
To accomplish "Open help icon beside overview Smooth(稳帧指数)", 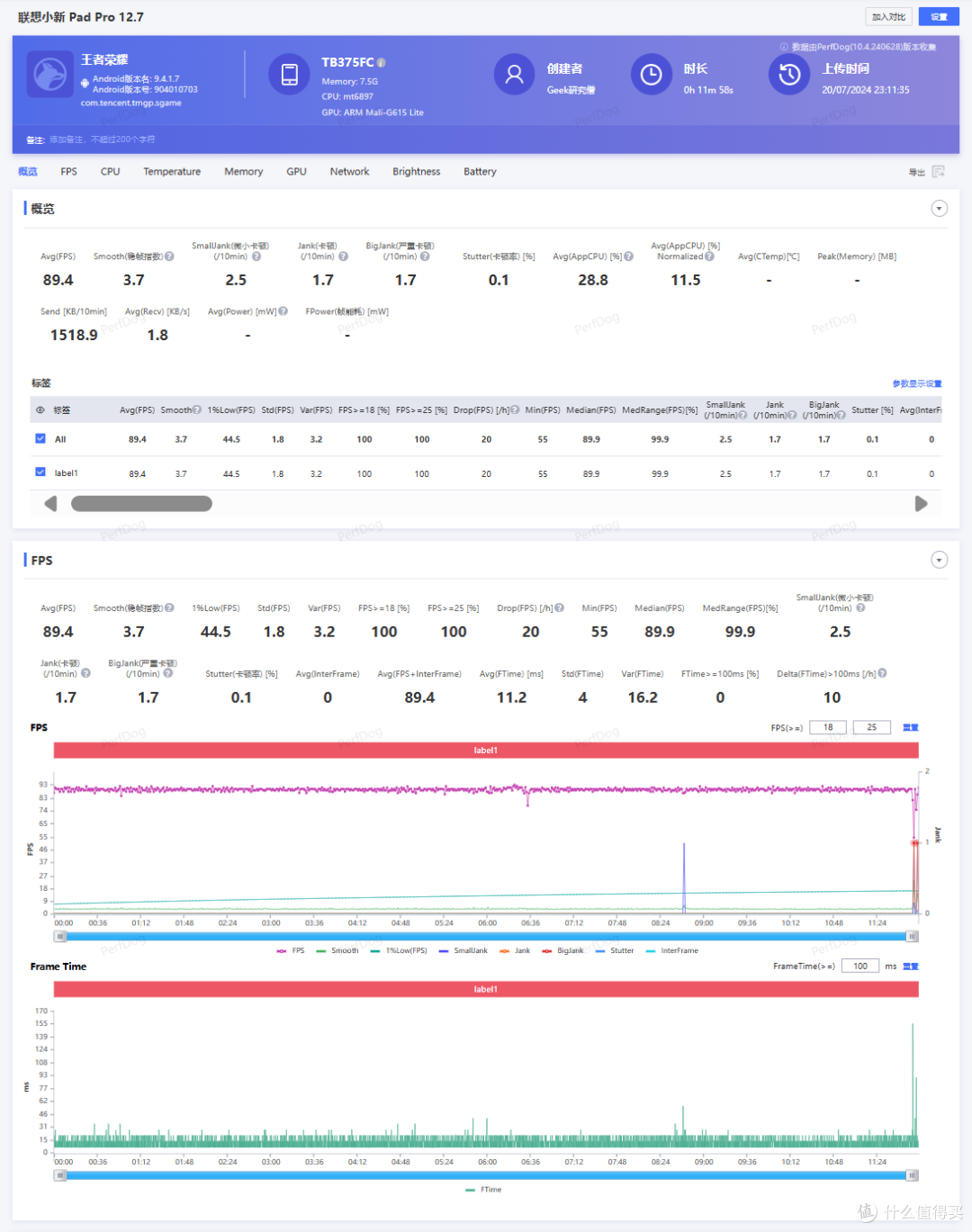I will pyautogui.click(x=169, y=256).
